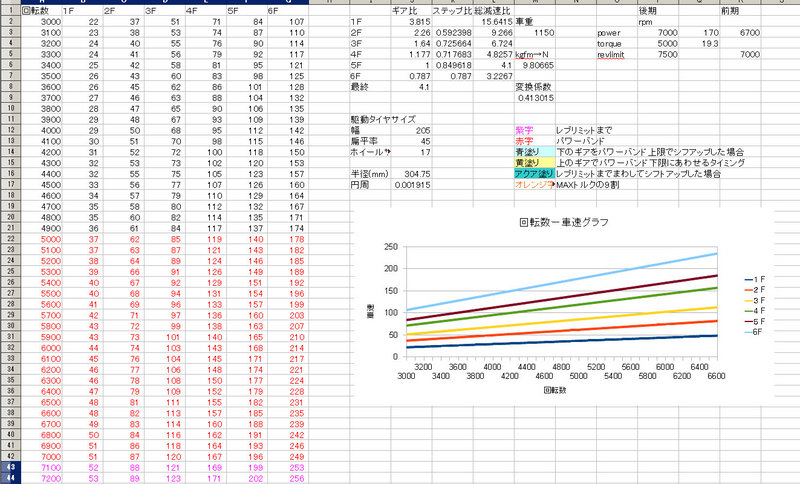Screen dimensions: 800x484
Task: Select row header 2
Action: coord(8,20)
